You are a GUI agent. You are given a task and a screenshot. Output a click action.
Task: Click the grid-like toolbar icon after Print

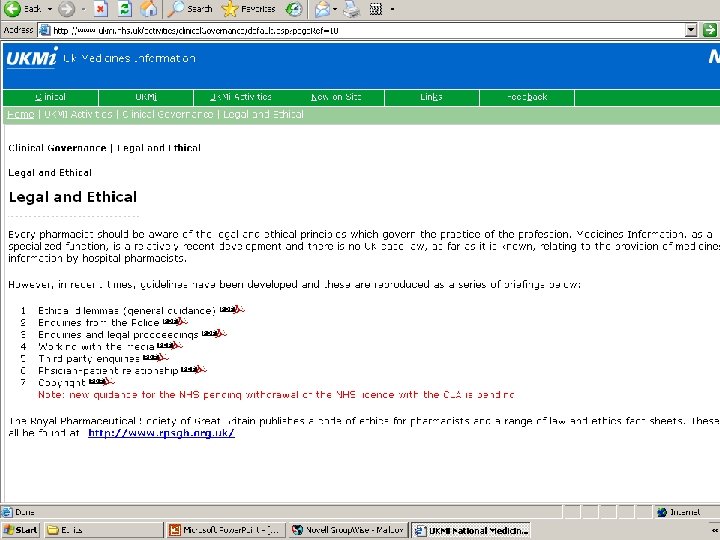tap(376, 9)
